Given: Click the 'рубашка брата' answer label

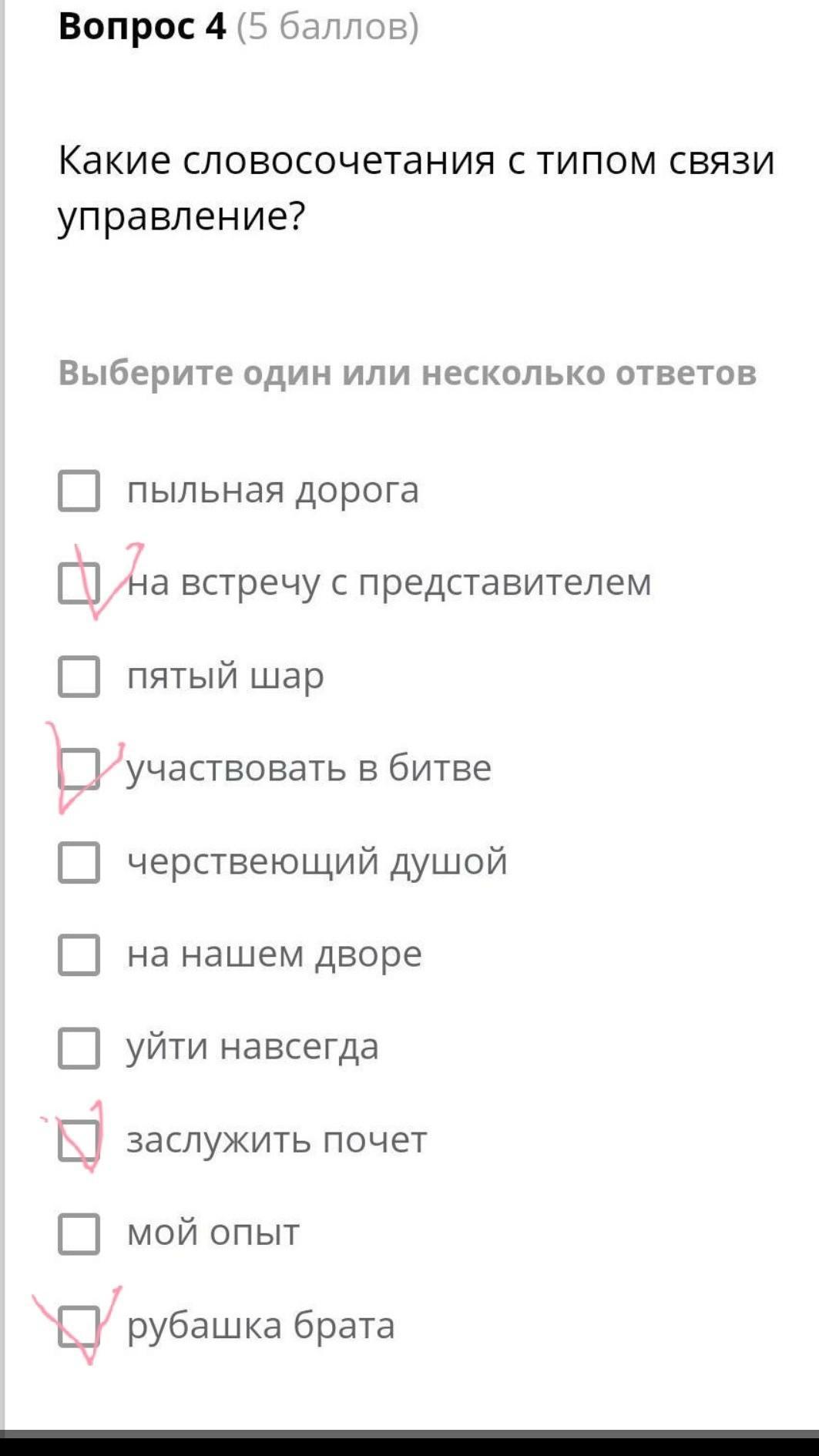Looking at the screenshot, I should tap(260, 1326).
